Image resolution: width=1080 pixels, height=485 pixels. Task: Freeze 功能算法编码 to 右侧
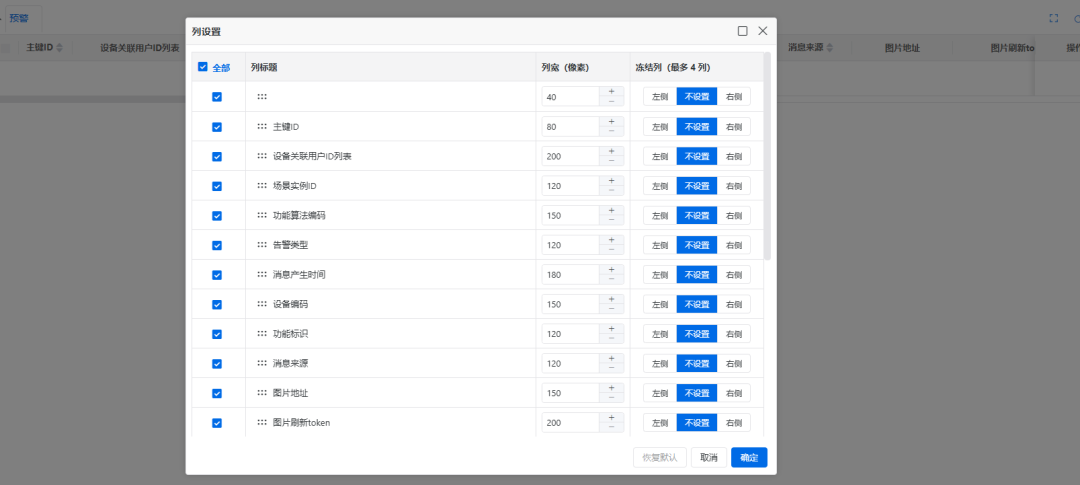[734, 216]
